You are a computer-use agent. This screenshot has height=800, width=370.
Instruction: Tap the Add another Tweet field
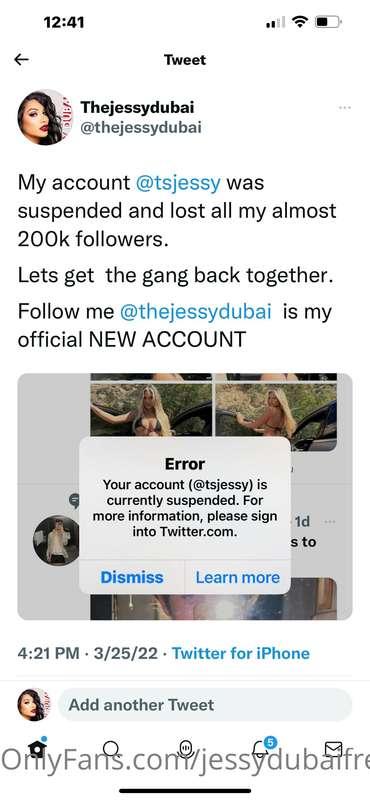(x=205, y=705)
